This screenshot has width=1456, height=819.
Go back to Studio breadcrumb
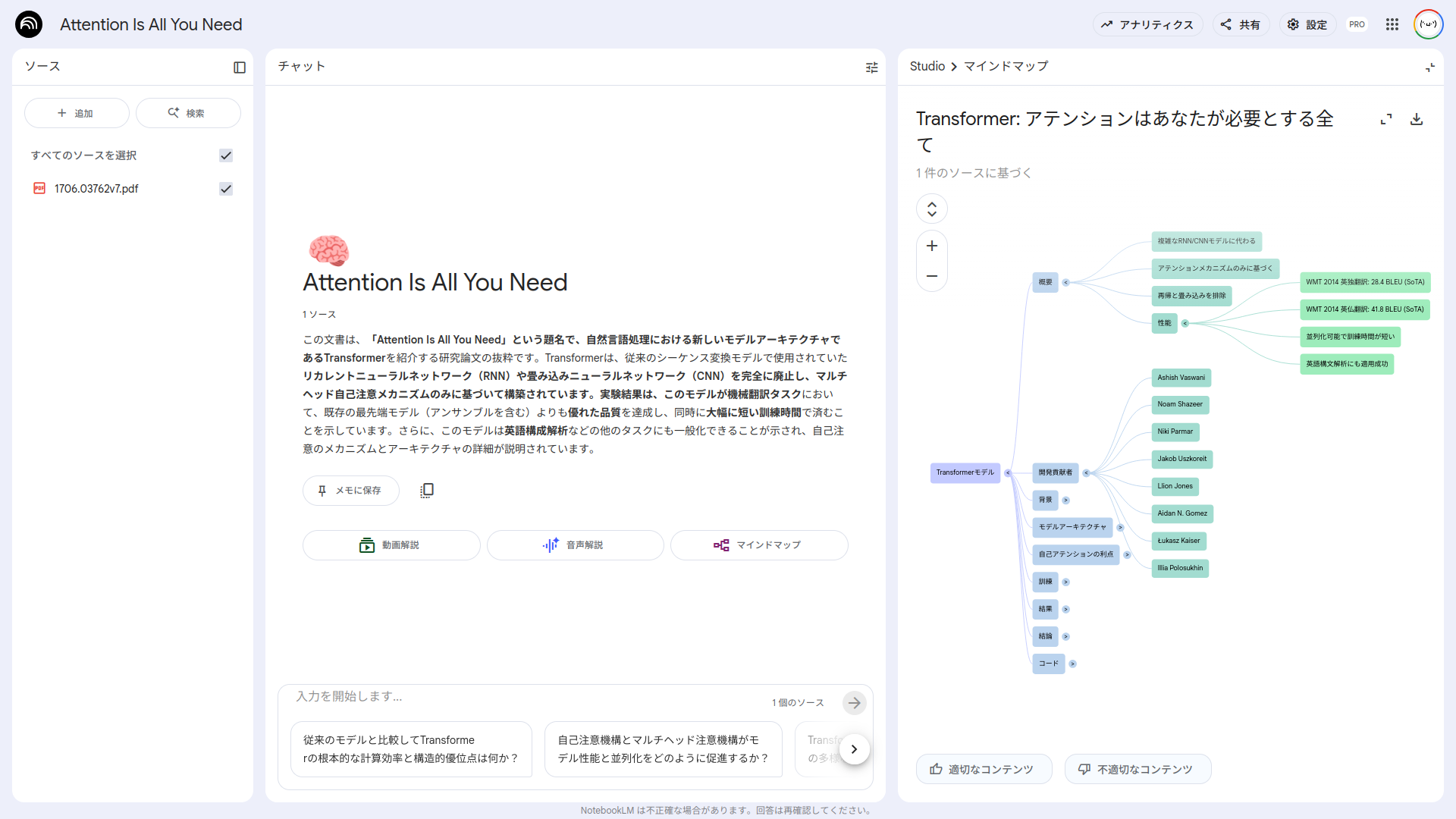pyautogui.click(x=927, y=67)
